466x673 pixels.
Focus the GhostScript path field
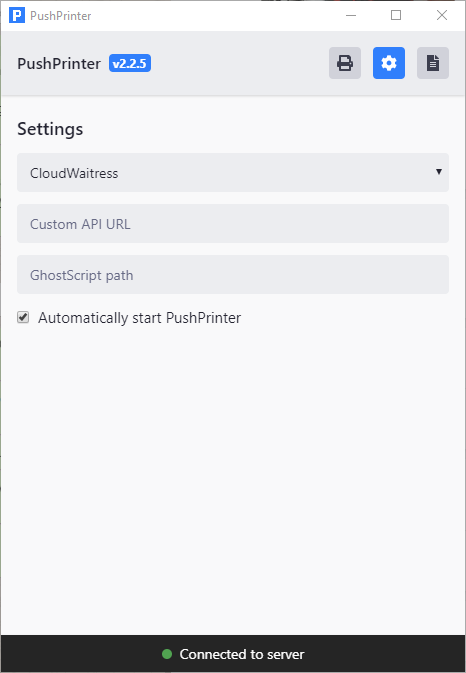click(x=233, y=275)
